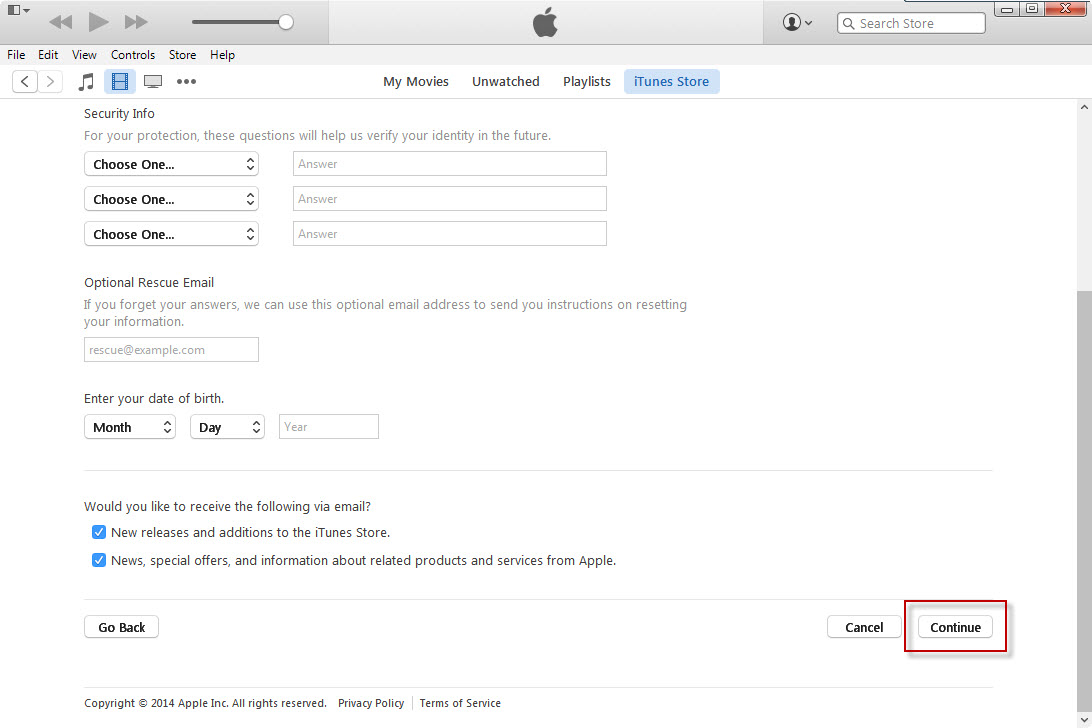Select the Movies library icon
Screen dimensions: 1092x728
pyautogui.click(x=120, y=82)
